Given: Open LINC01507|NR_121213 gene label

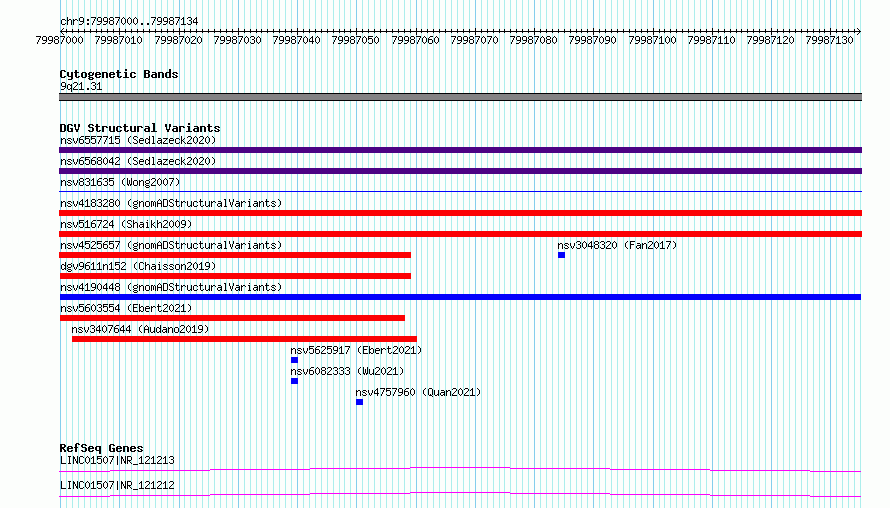Looking at the screenshot, I should [x=117, y=460].
